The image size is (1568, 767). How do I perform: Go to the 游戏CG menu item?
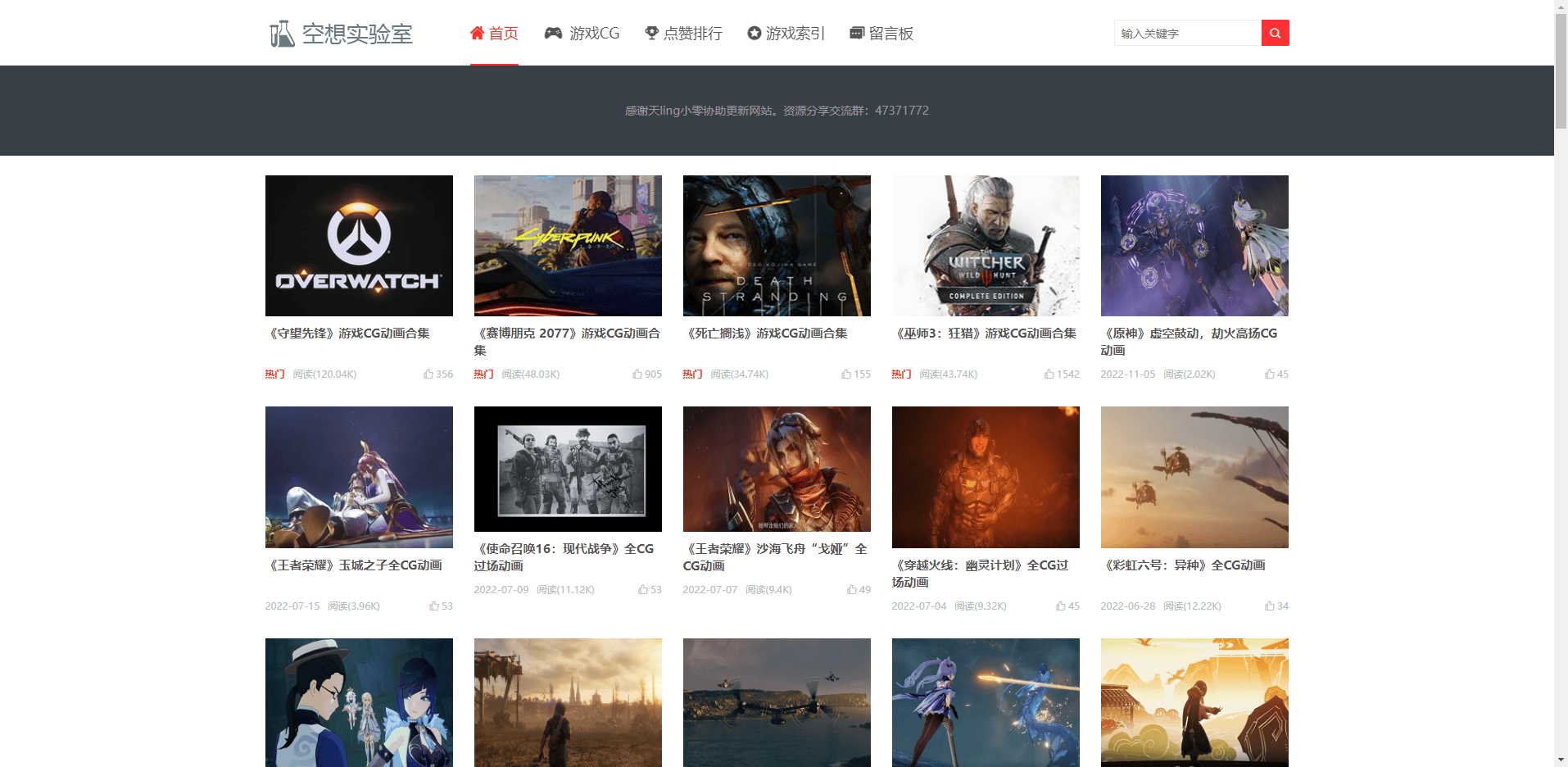(x=582, y=34)
